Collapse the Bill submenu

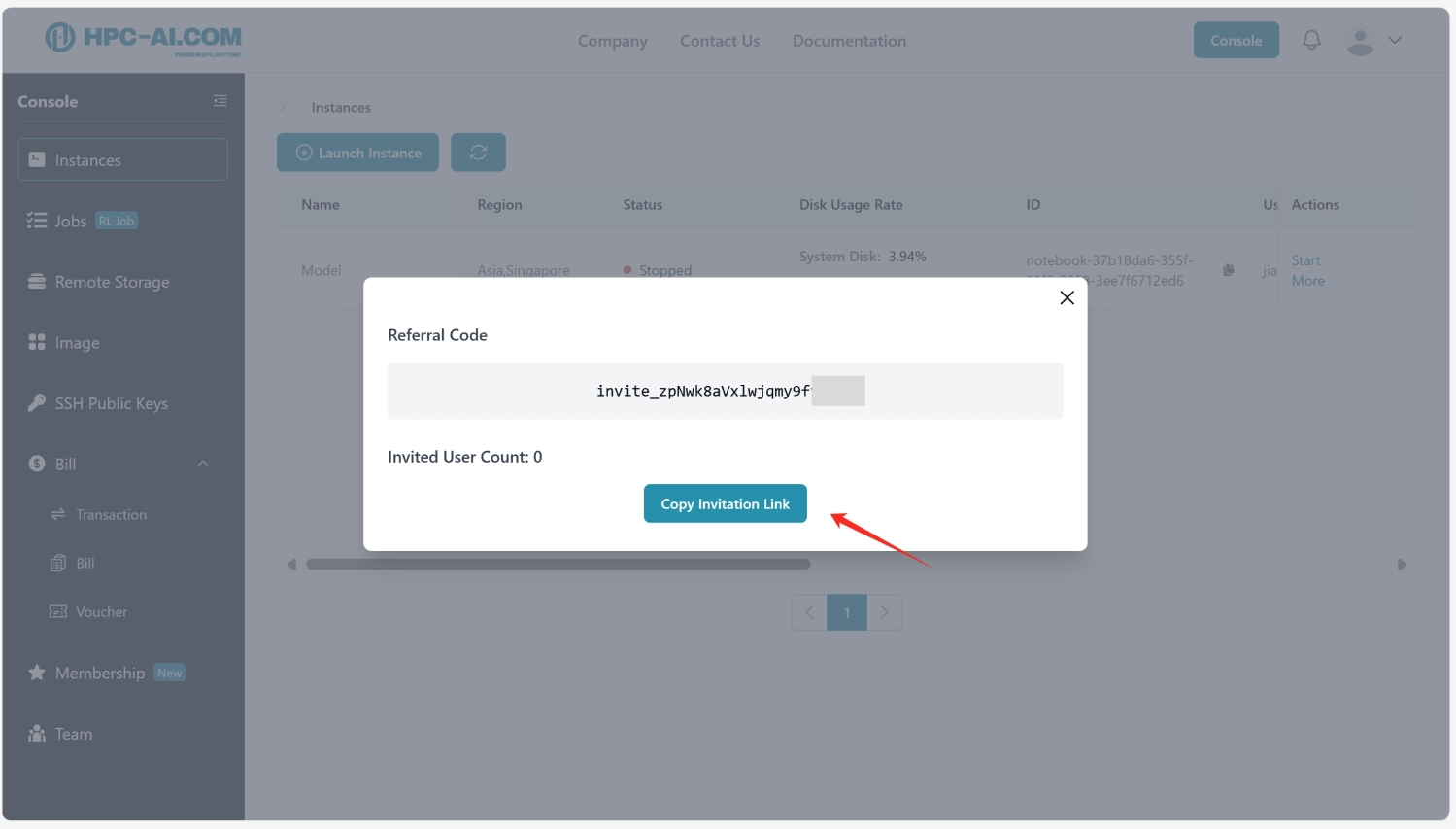[203, 464]
